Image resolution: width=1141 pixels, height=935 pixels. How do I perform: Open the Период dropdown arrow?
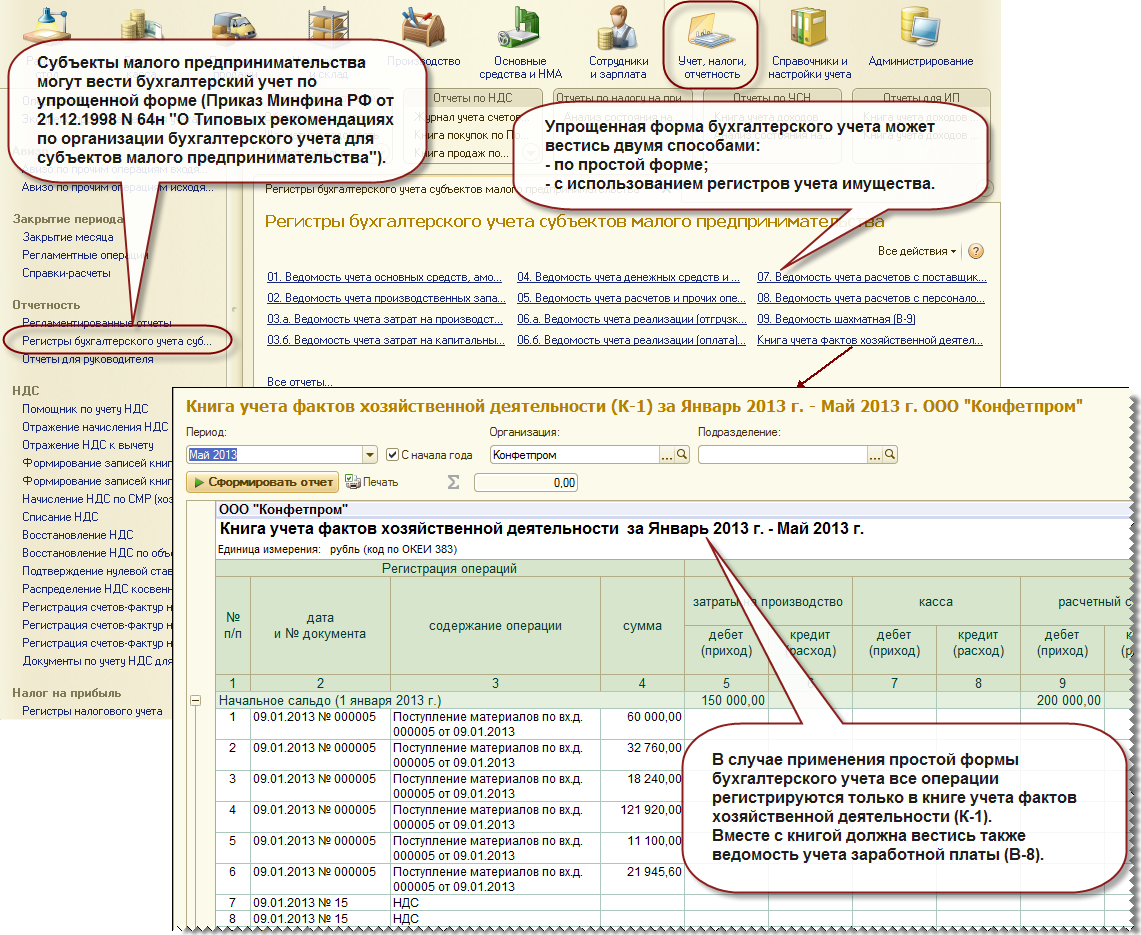370,455
